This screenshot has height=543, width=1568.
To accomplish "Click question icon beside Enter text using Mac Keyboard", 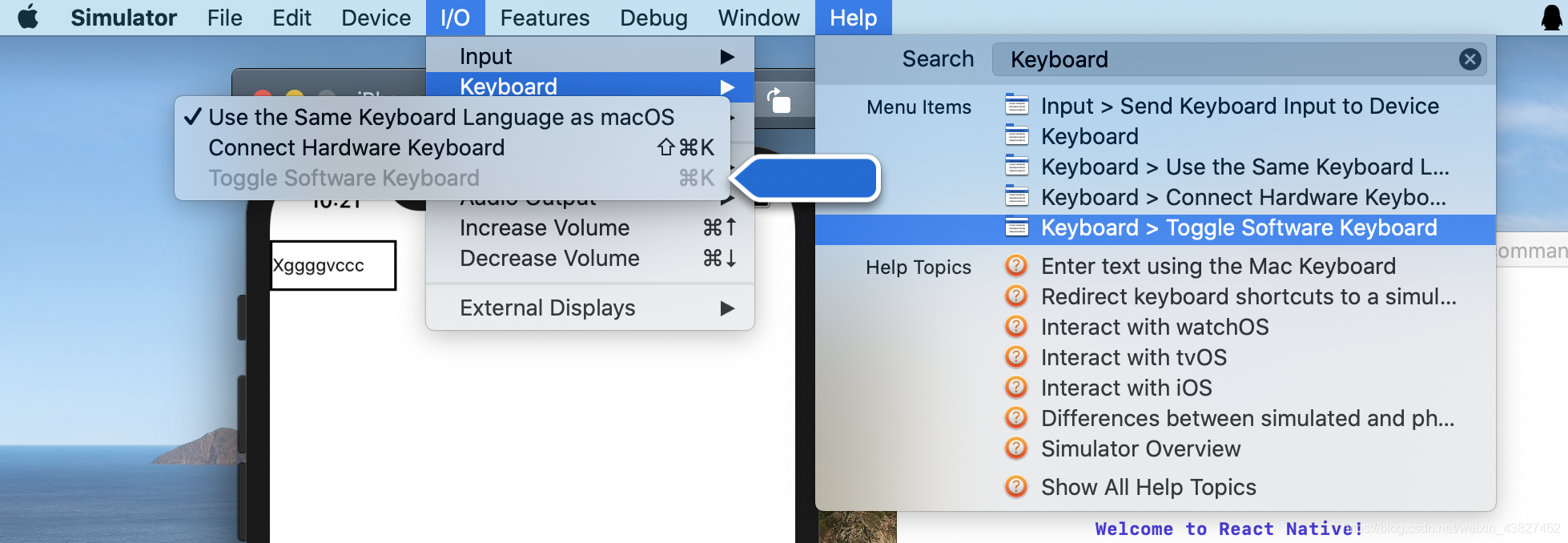I will 1016,265.
